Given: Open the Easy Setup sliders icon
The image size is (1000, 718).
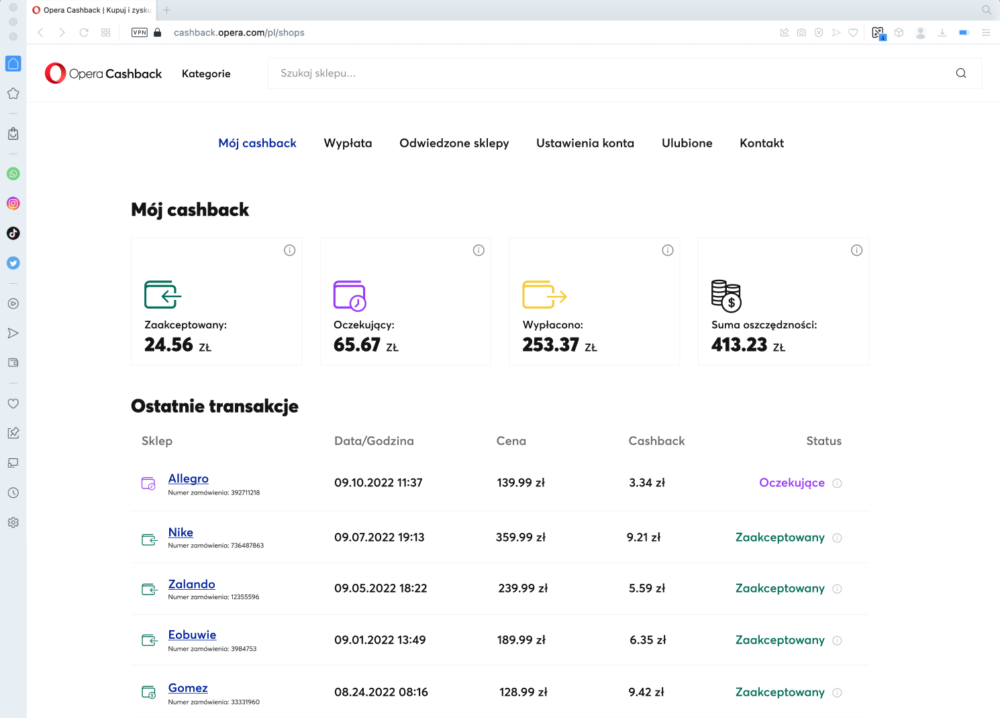Looking at the screenshot, I should (986, 33).
